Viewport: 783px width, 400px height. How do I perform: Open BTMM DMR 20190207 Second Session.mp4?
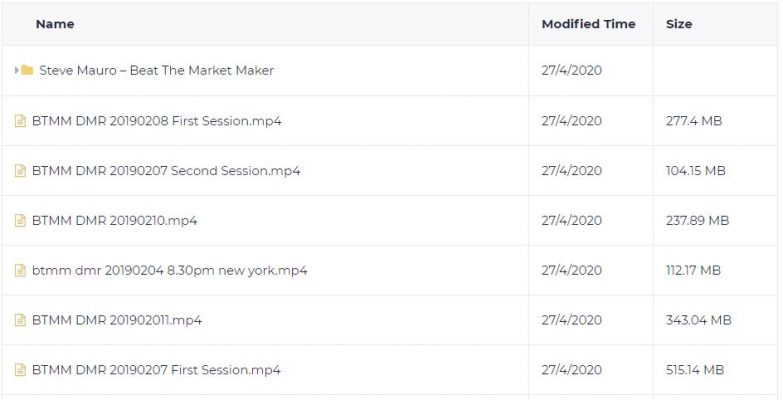click(166, 171)
